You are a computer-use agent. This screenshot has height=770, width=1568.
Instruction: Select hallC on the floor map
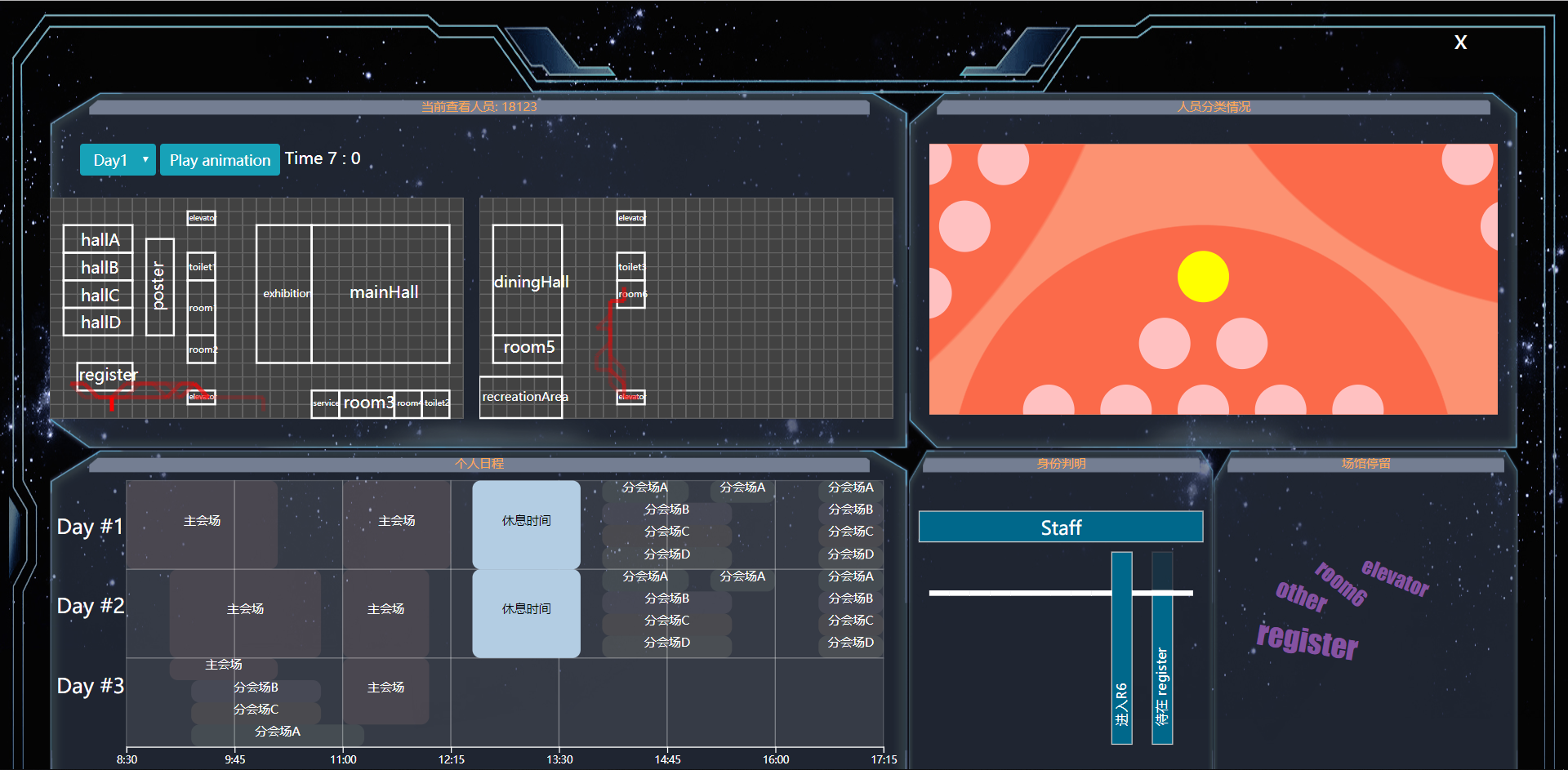[98, 295]
